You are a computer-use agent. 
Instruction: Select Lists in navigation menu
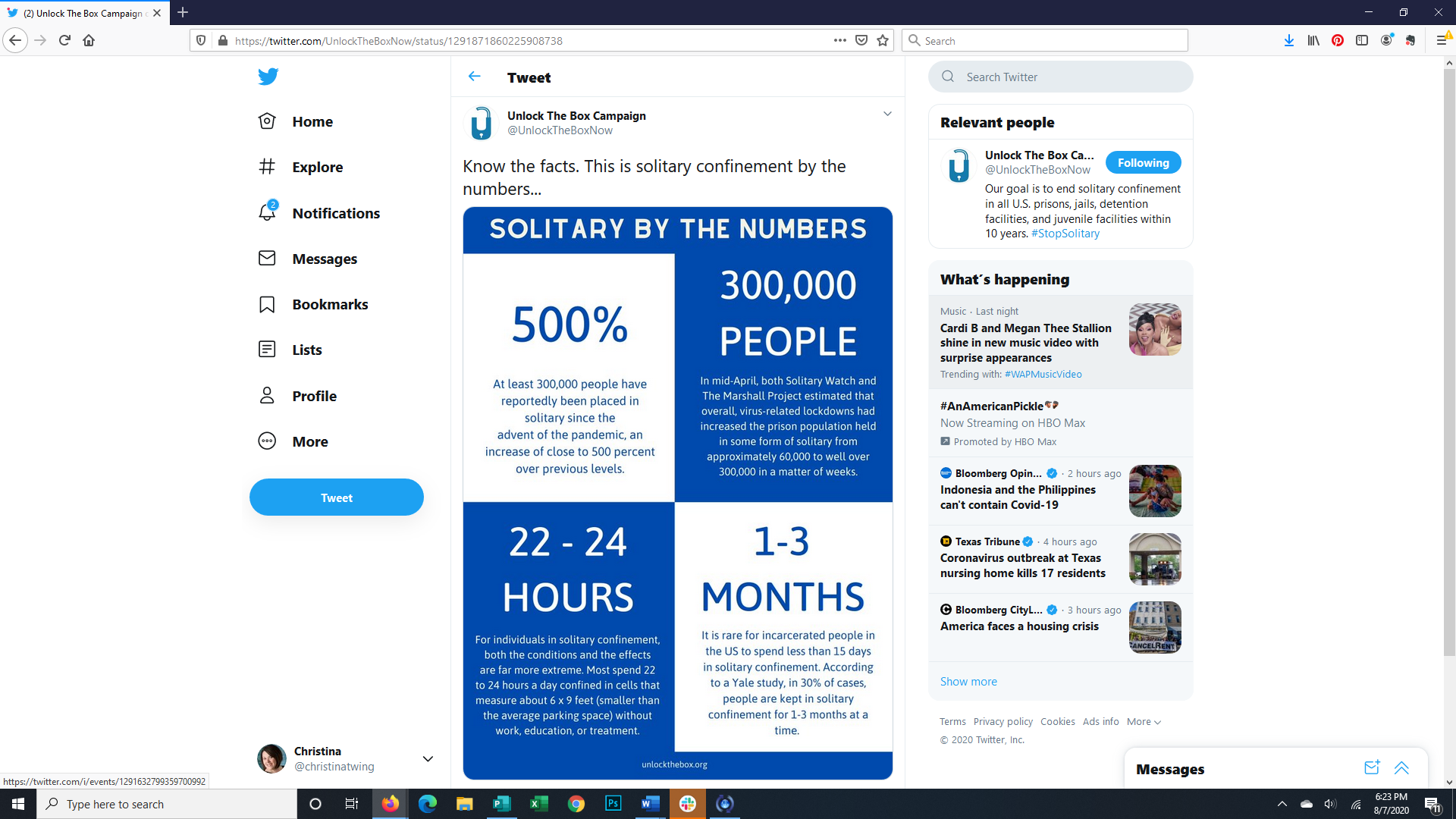click(306, 350)
